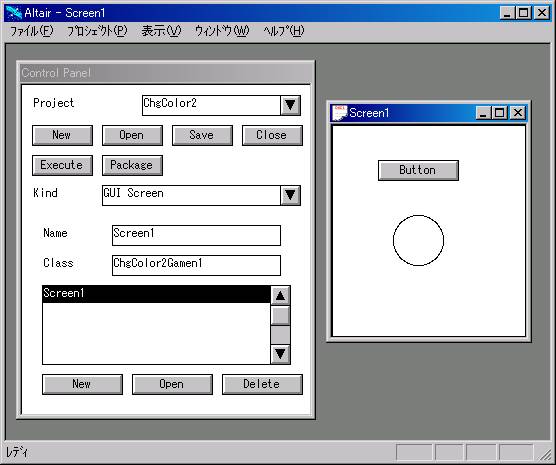The height and width of the screenshot is (465, 556).
Task: Click the Screen1 window icon
Action: [x=340, y=113]
